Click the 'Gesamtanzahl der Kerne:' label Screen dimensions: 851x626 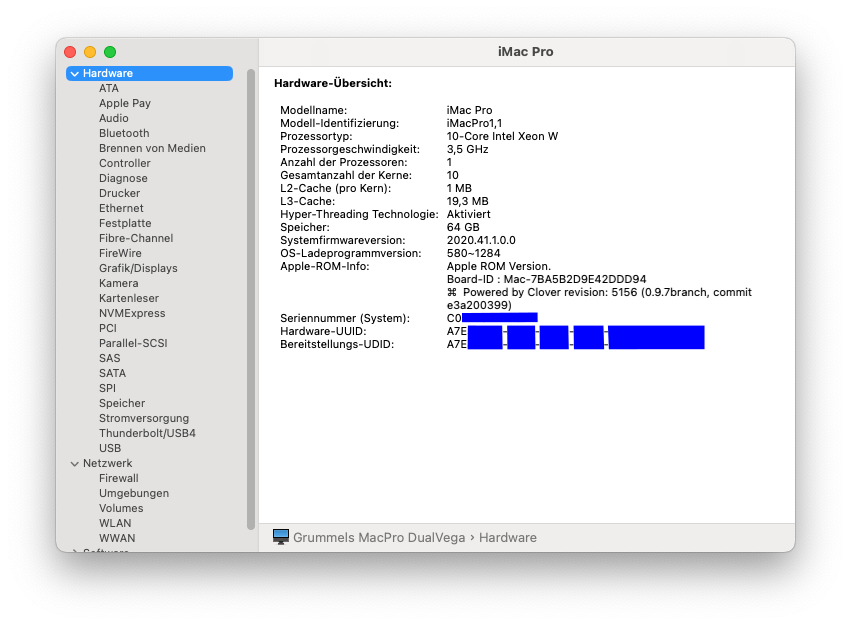346,175
